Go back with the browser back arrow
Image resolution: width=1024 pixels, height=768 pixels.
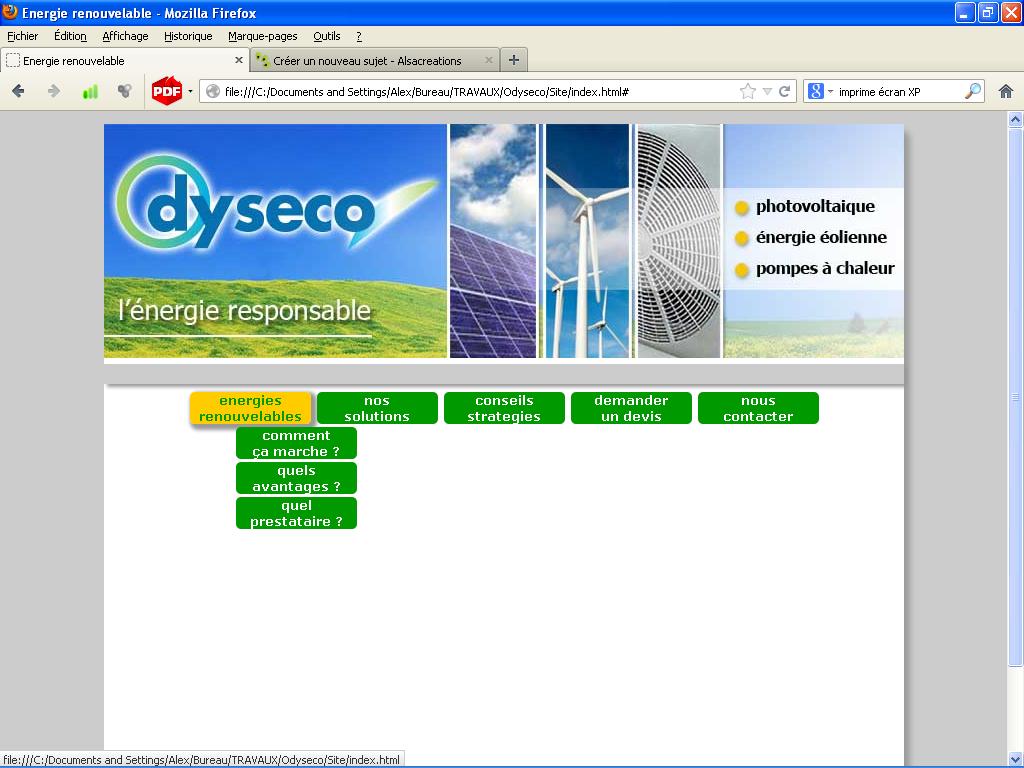point(18,91)
